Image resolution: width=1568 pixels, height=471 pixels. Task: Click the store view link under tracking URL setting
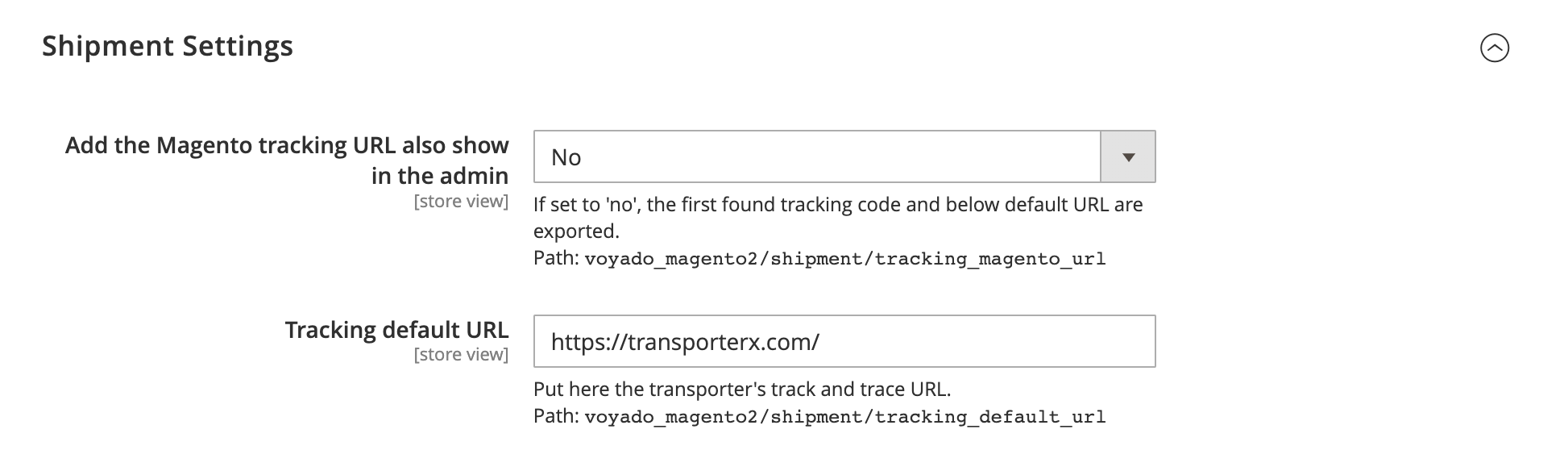461,202
